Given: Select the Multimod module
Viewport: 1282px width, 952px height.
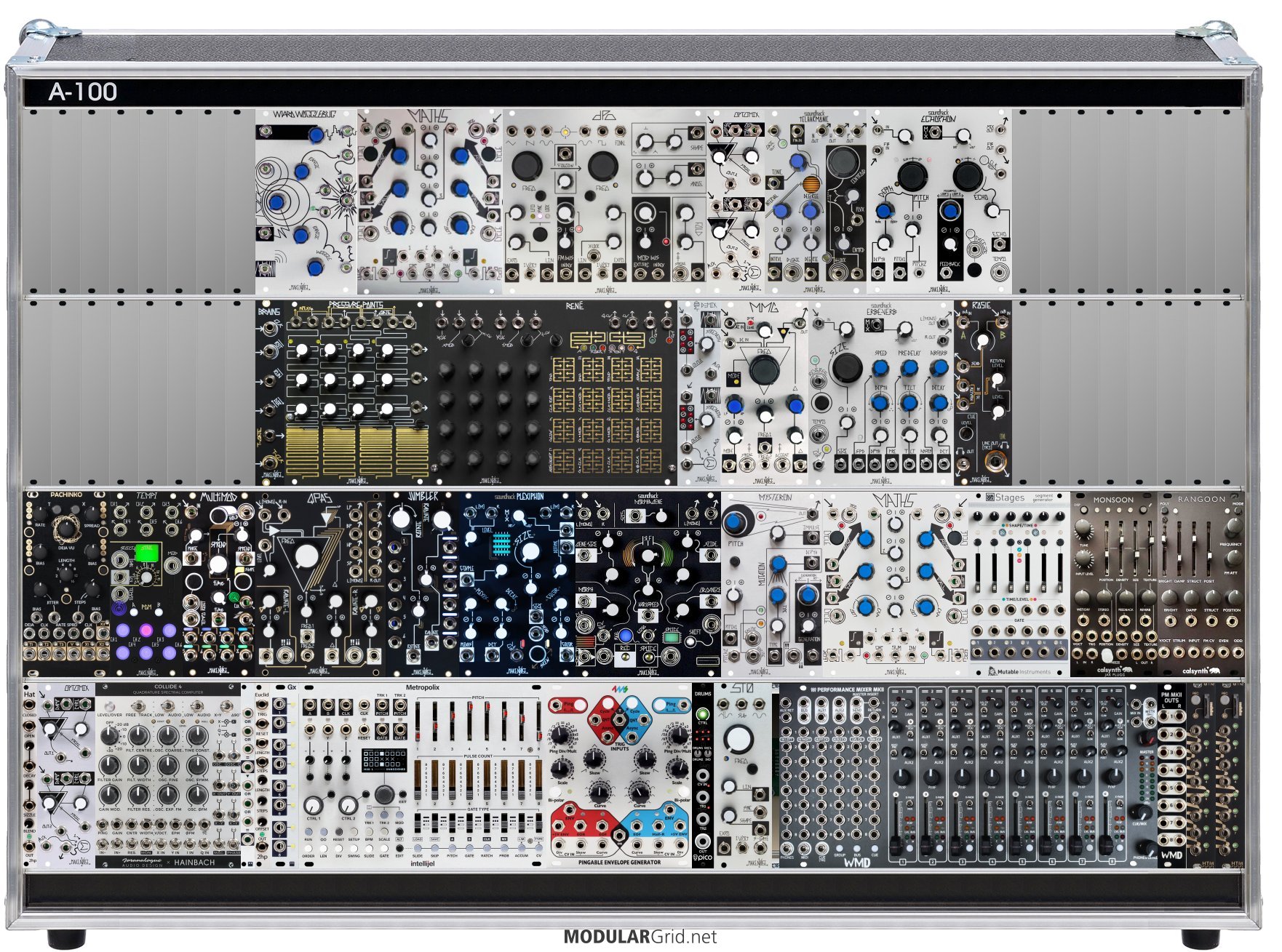Looking at the screenshot, I should [x=219, y=584].
